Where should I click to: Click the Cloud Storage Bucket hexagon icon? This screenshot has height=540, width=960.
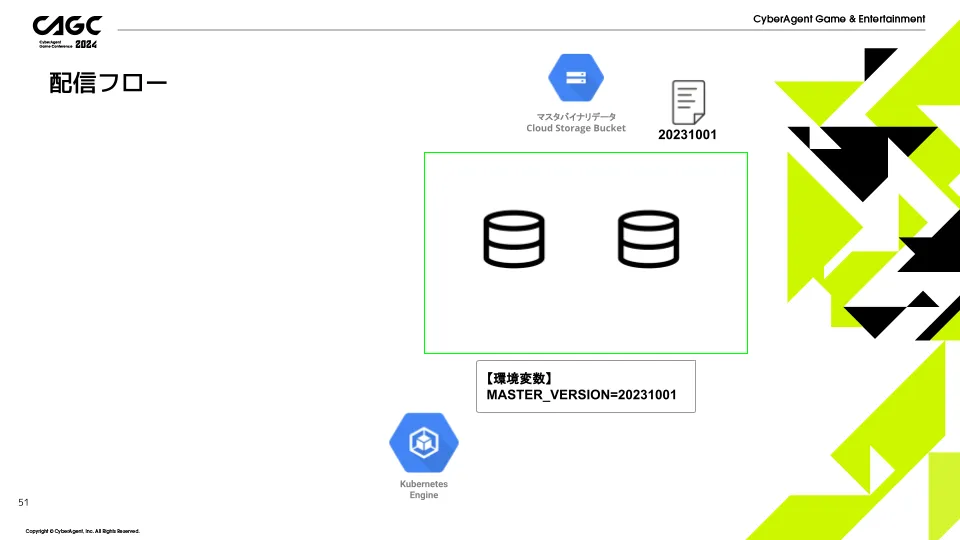click(x=576, y=78)
